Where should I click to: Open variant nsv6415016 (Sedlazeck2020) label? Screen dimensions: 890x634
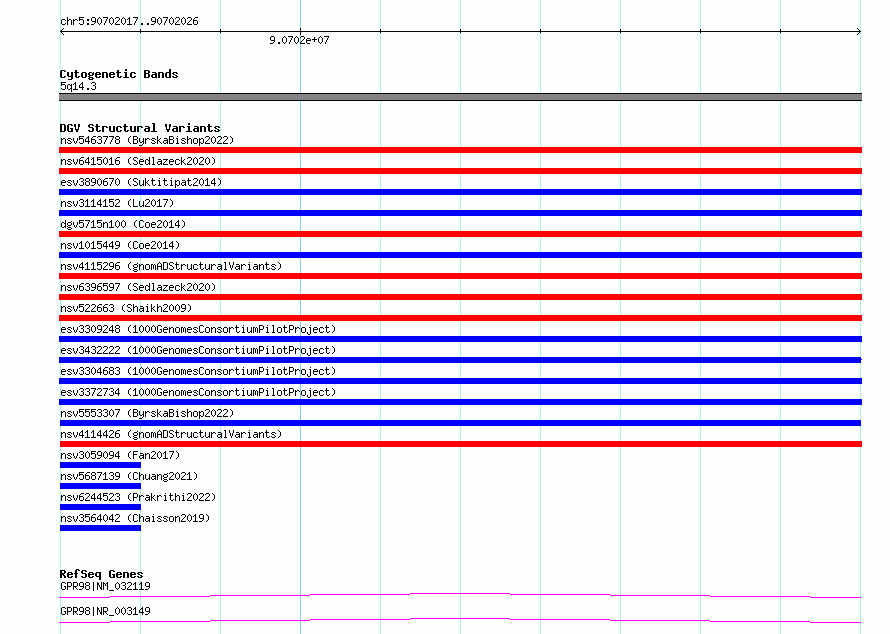click(138, 161)
